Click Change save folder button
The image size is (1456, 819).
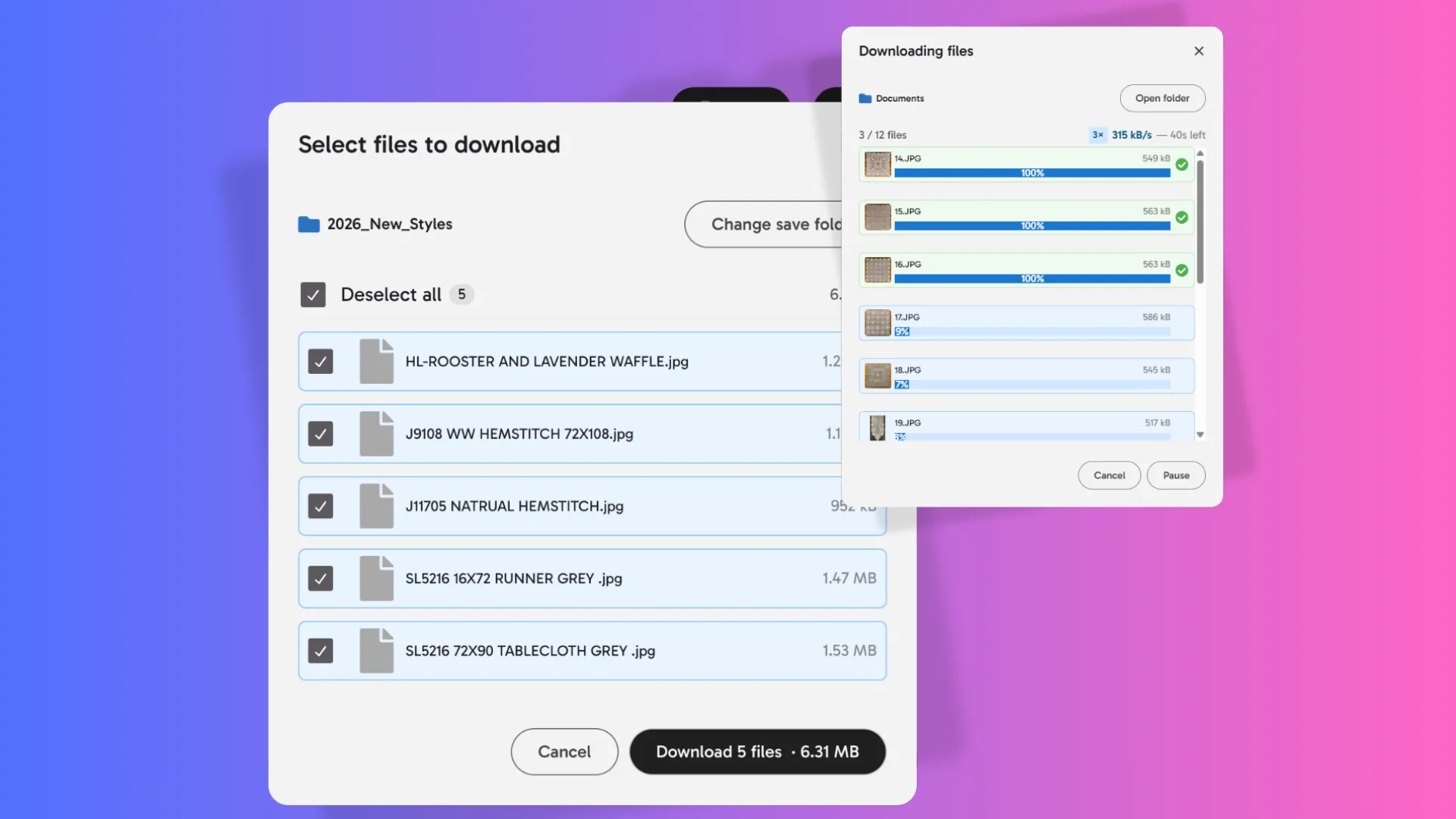click(764, 224)
